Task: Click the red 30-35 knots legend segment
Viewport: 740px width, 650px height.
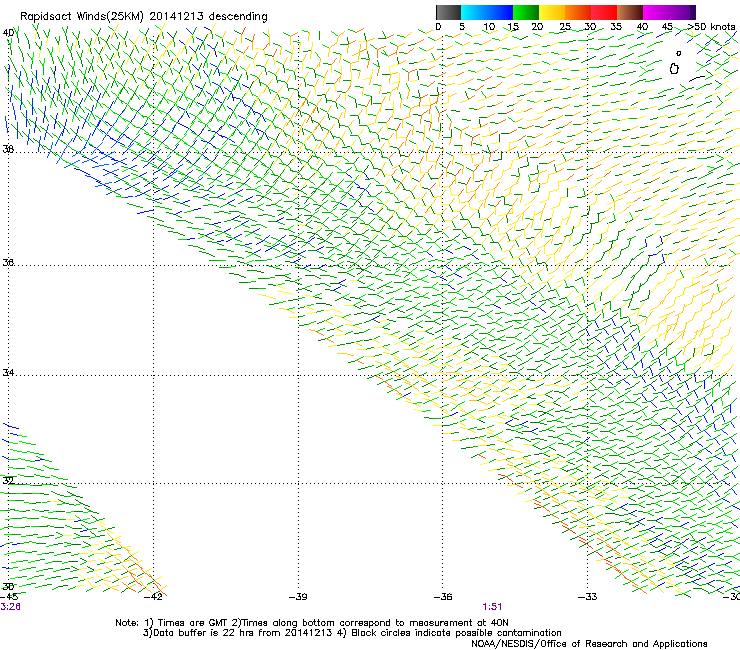Action: pos(604,12)
